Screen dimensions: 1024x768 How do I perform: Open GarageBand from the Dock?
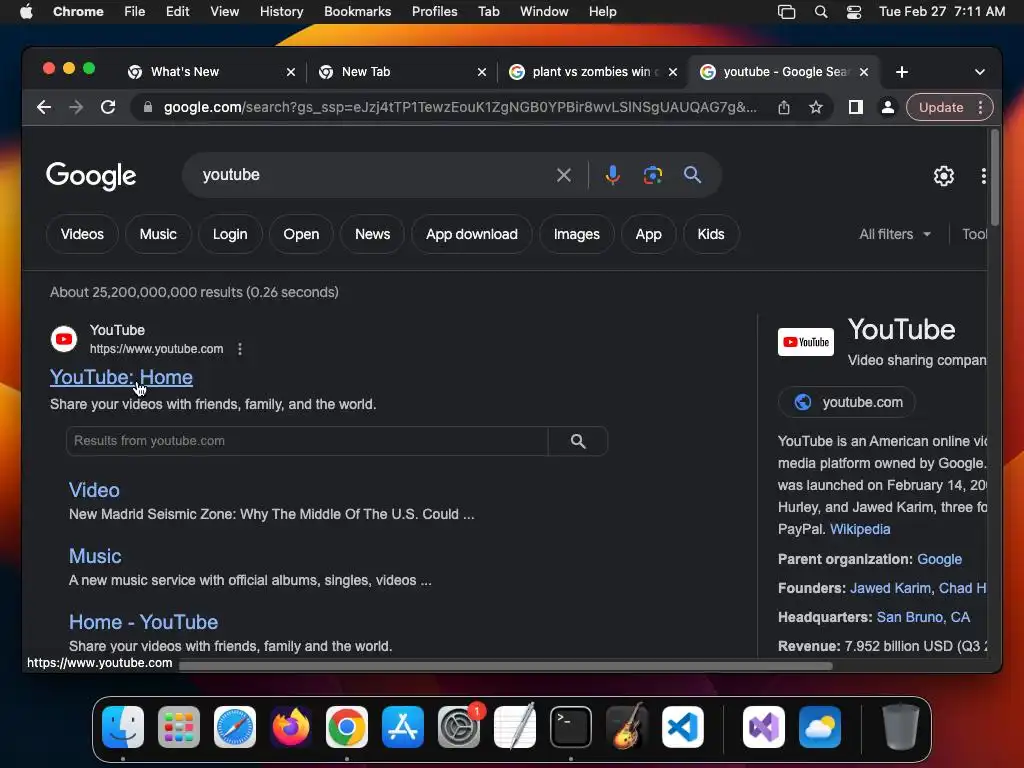pos(627,727)
